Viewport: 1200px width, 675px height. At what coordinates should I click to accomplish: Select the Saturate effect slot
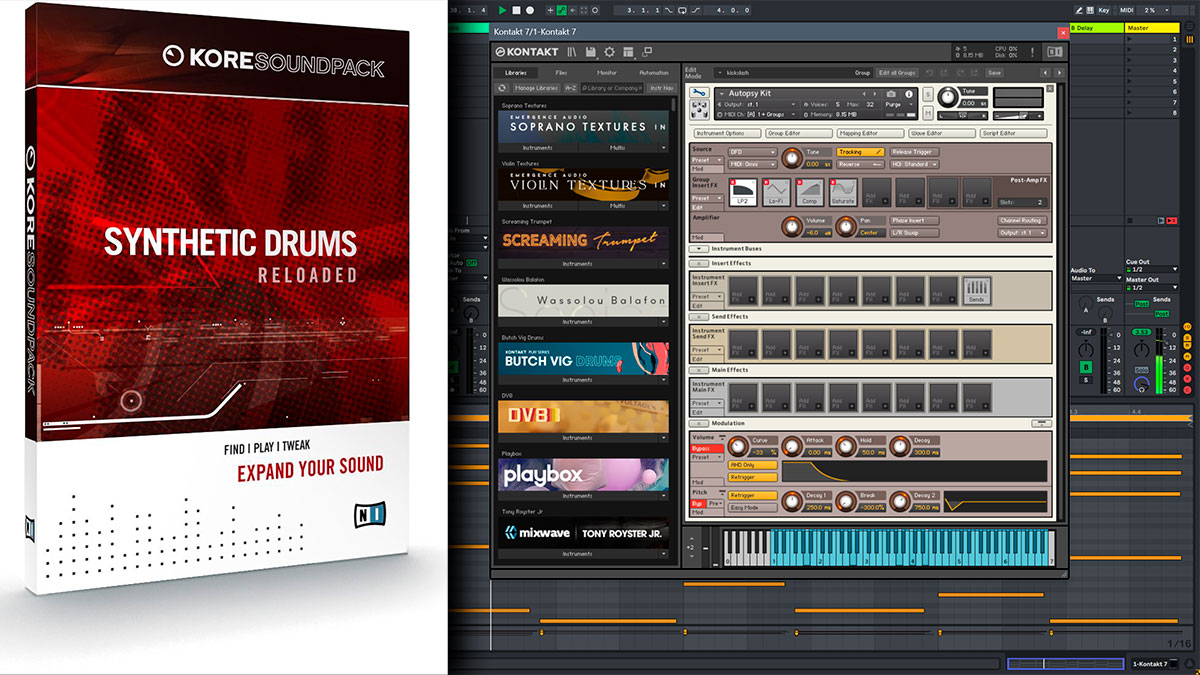click(843, 193)
